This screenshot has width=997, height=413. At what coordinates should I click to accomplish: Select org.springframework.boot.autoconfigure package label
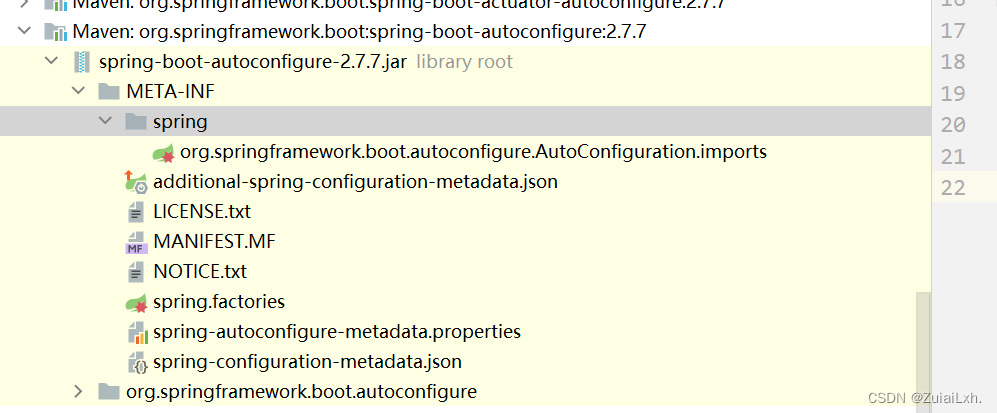coord(301,391)
